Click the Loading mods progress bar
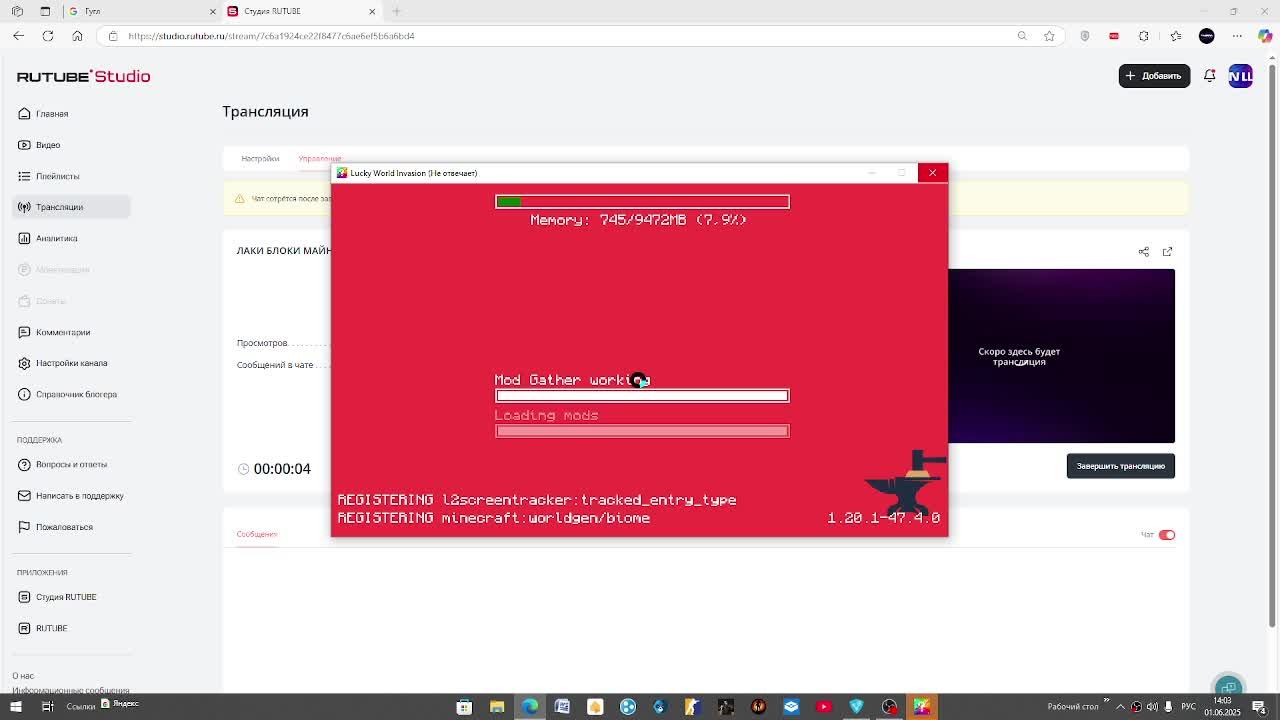The height and width of the screenshot is (720, 1280). coord(642,431)
